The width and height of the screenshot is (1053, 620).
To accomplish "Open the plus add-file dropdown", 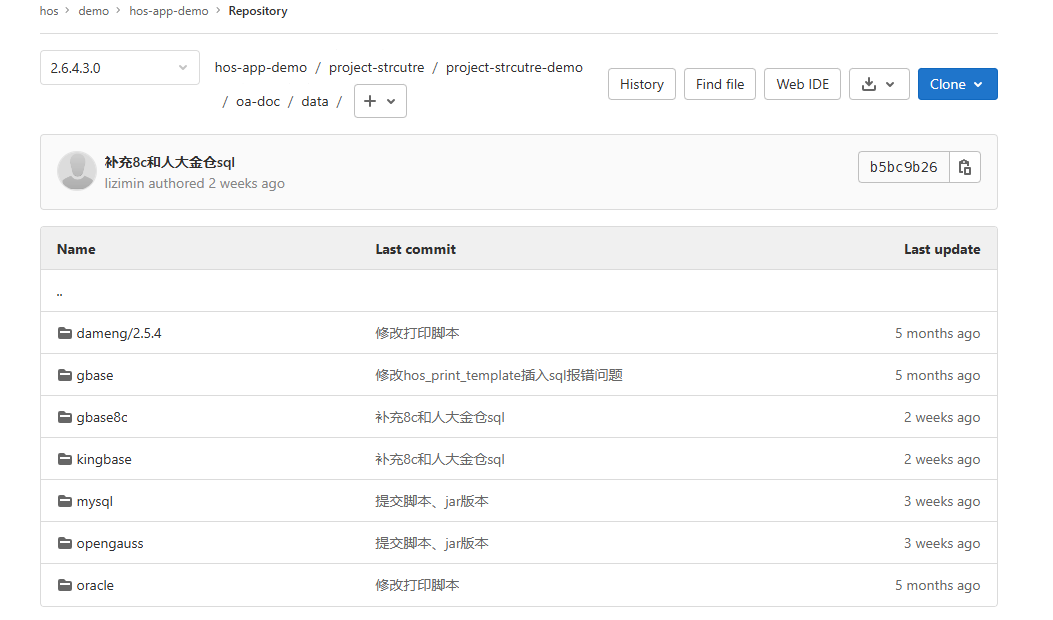I will coord(380,102).
